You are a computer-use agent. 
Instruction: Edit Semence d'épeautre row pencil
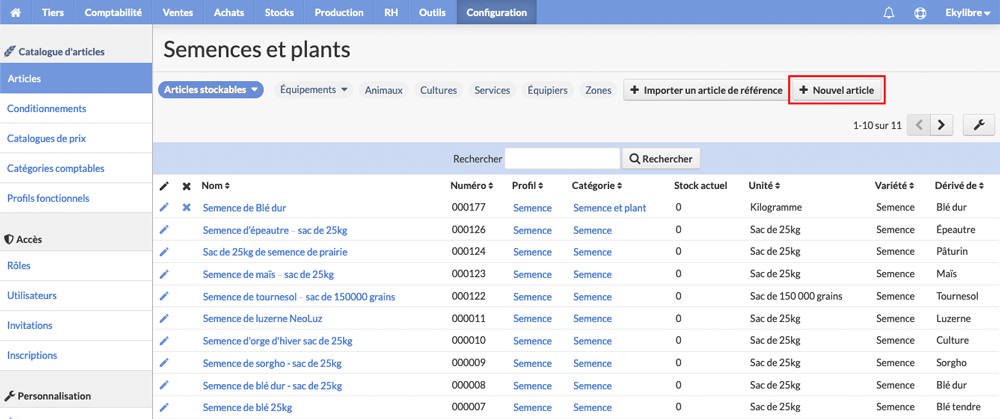[x=164, y=230]
